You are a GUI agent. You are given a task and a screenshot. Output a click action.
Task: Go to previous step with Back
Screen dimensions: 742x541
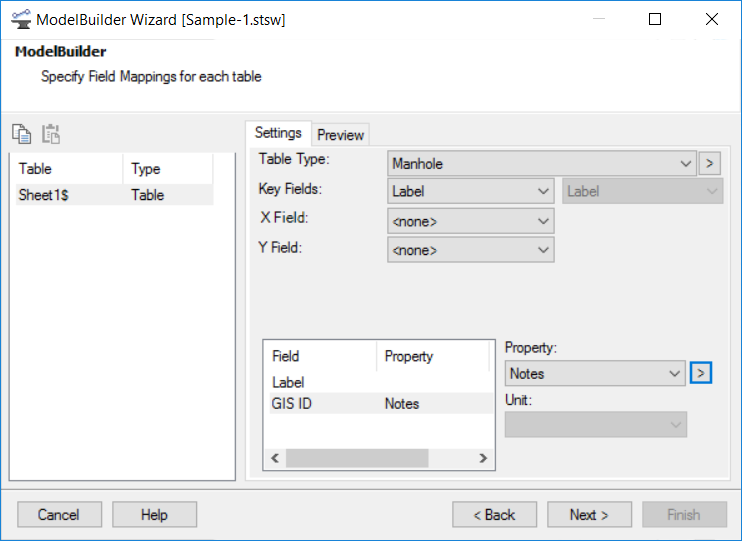(495, 514)
